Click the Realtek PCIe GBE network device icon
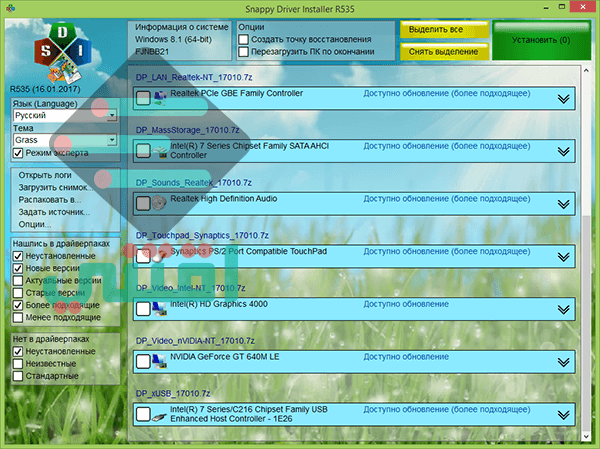The image size is (600, 449). 160,98
